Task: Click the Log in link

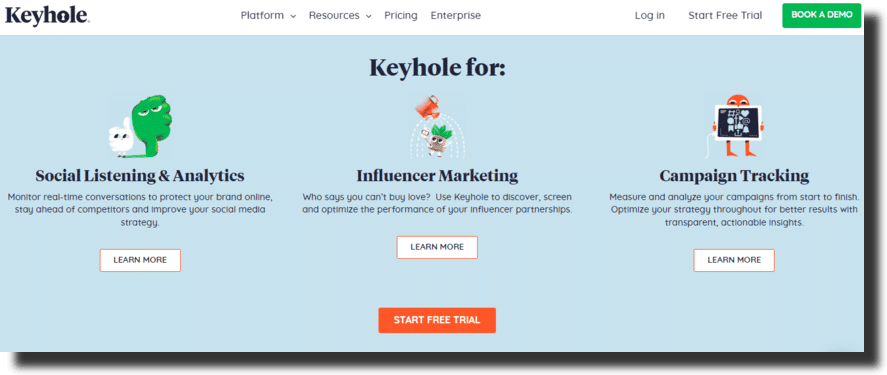Action: click(649, 15)
